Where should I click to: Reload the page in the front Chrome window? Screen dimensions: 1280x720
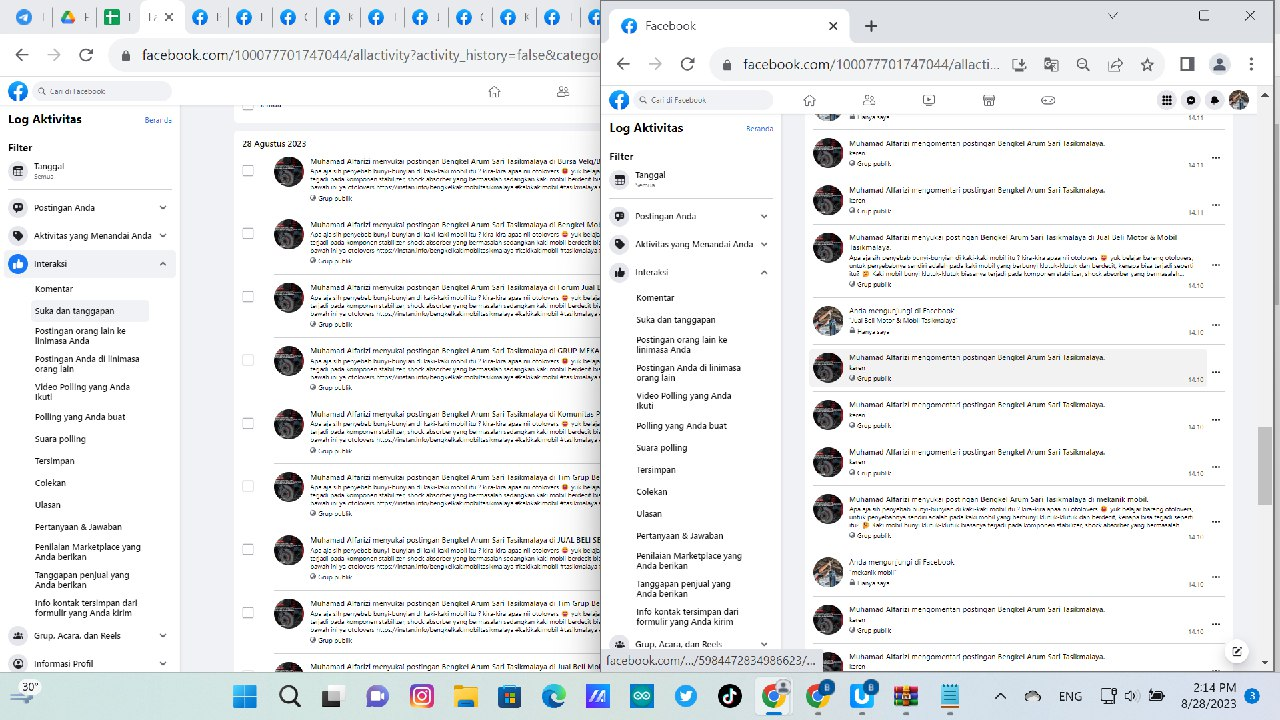tap(687, 64)
